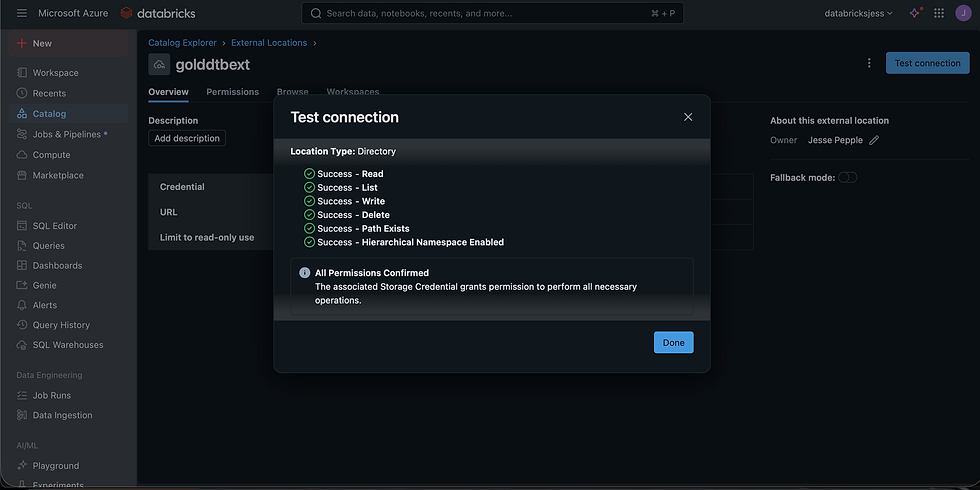This screenshot has height=490, width=980.
Task: Open the hamburger navigation menu
Action: click(x=22, y=13)
